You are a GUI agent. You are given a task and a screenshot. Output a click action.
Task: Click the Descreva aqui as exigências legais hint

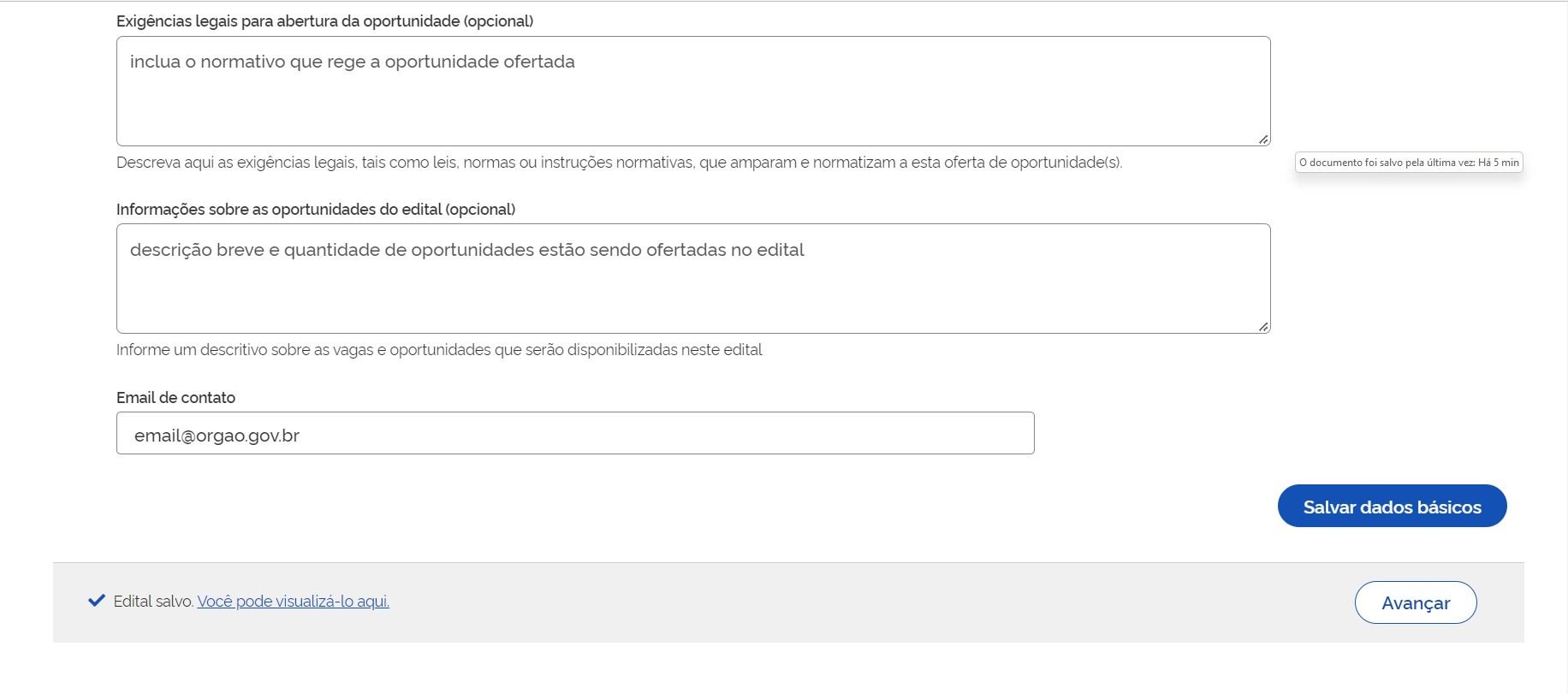coord(619,163)
